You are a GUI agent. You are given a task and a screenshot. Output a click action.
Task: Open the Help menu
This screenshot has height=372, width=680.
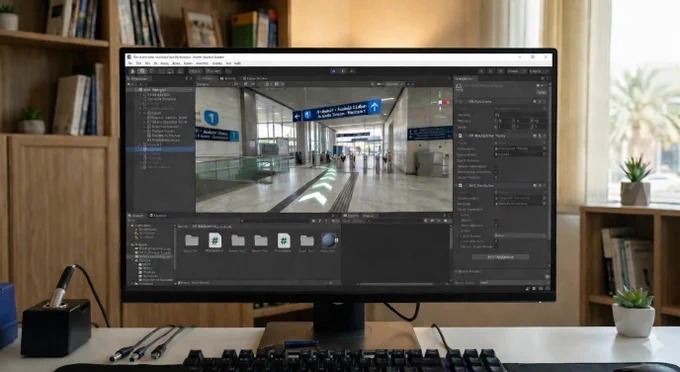click(x=238, y=63)
